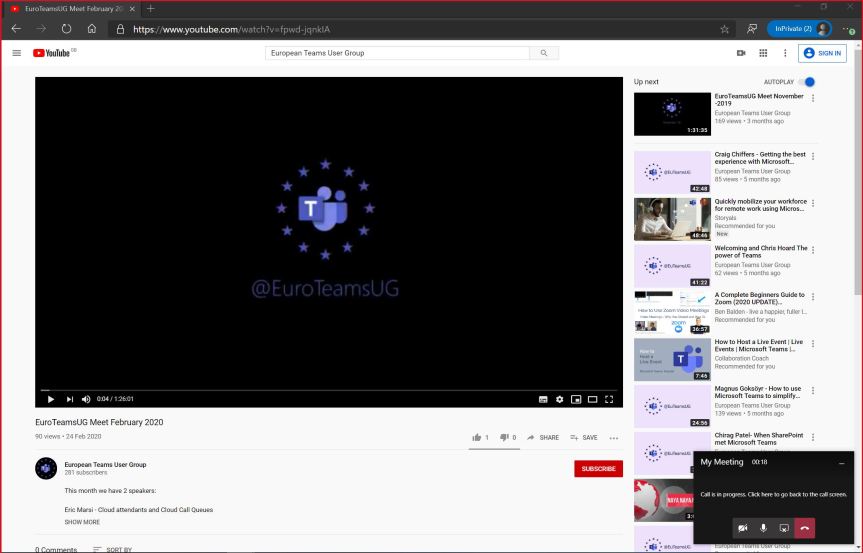This screenshot has height=553, width=863.
Task: Open the YouTube apps grid icon
Action: click(763, 53)
